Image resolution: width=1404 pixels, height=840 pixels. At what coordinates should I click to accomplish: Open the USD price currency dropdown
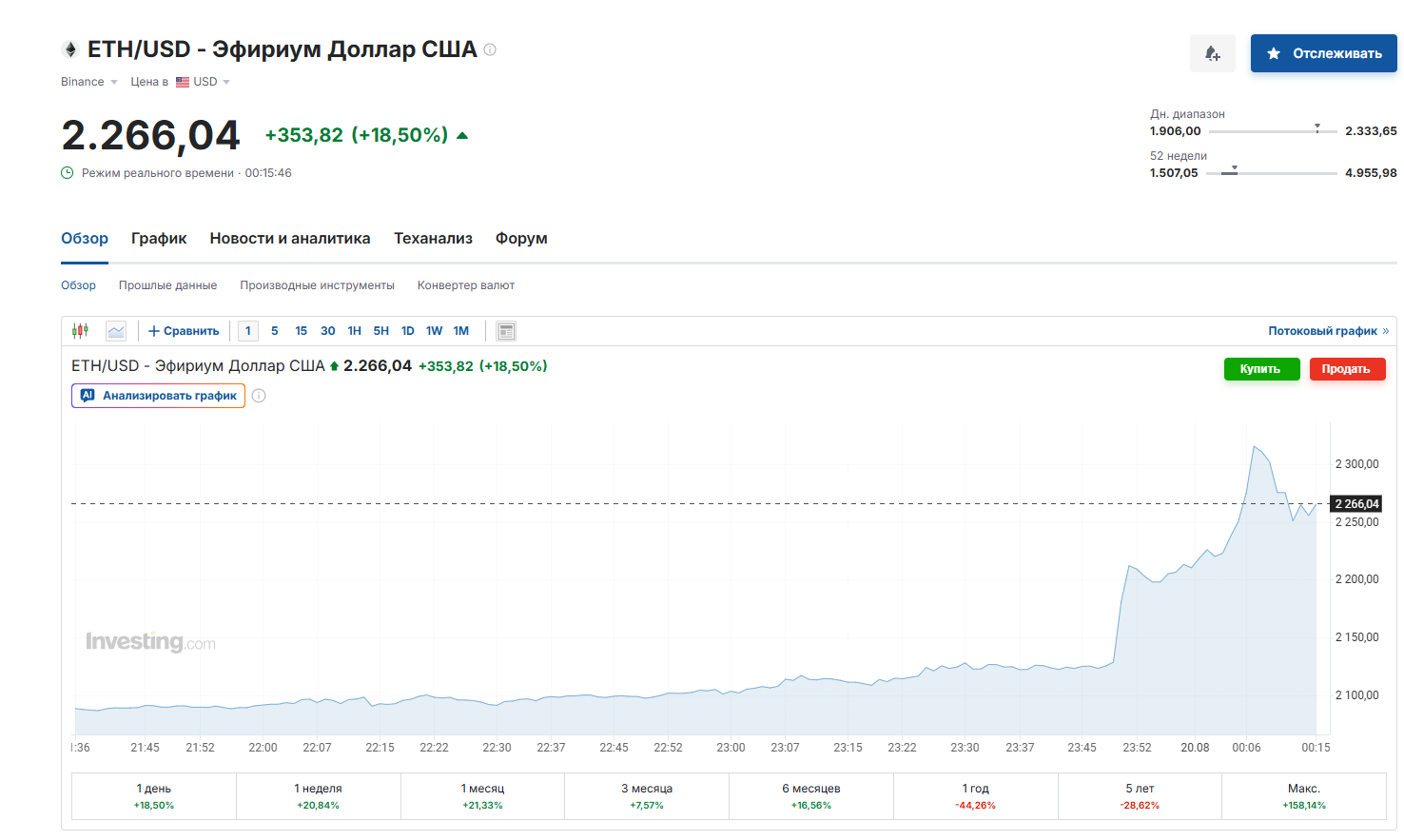click(203, 82)
